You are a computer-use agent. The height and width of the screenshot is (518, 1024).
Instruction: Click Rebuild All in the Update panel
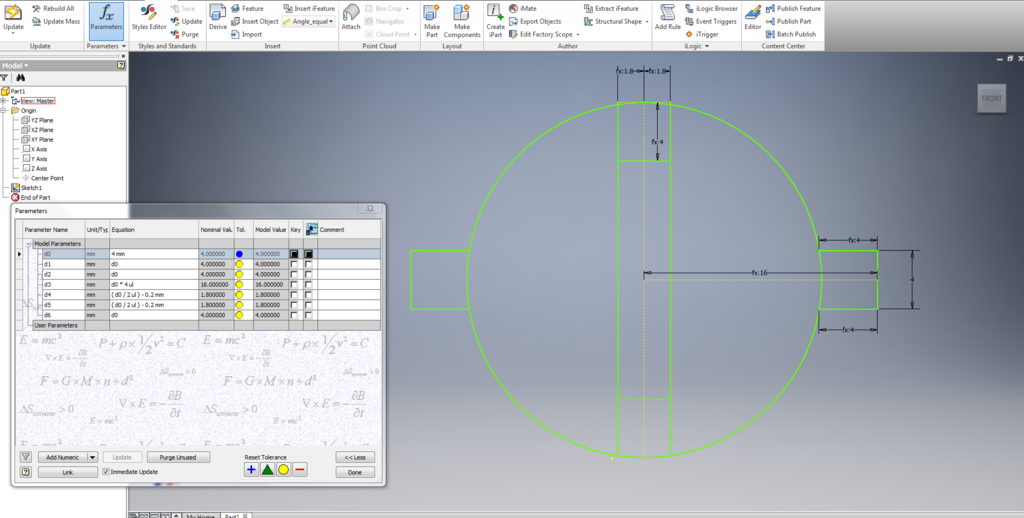pyautogui.click(x=53, y=8)
